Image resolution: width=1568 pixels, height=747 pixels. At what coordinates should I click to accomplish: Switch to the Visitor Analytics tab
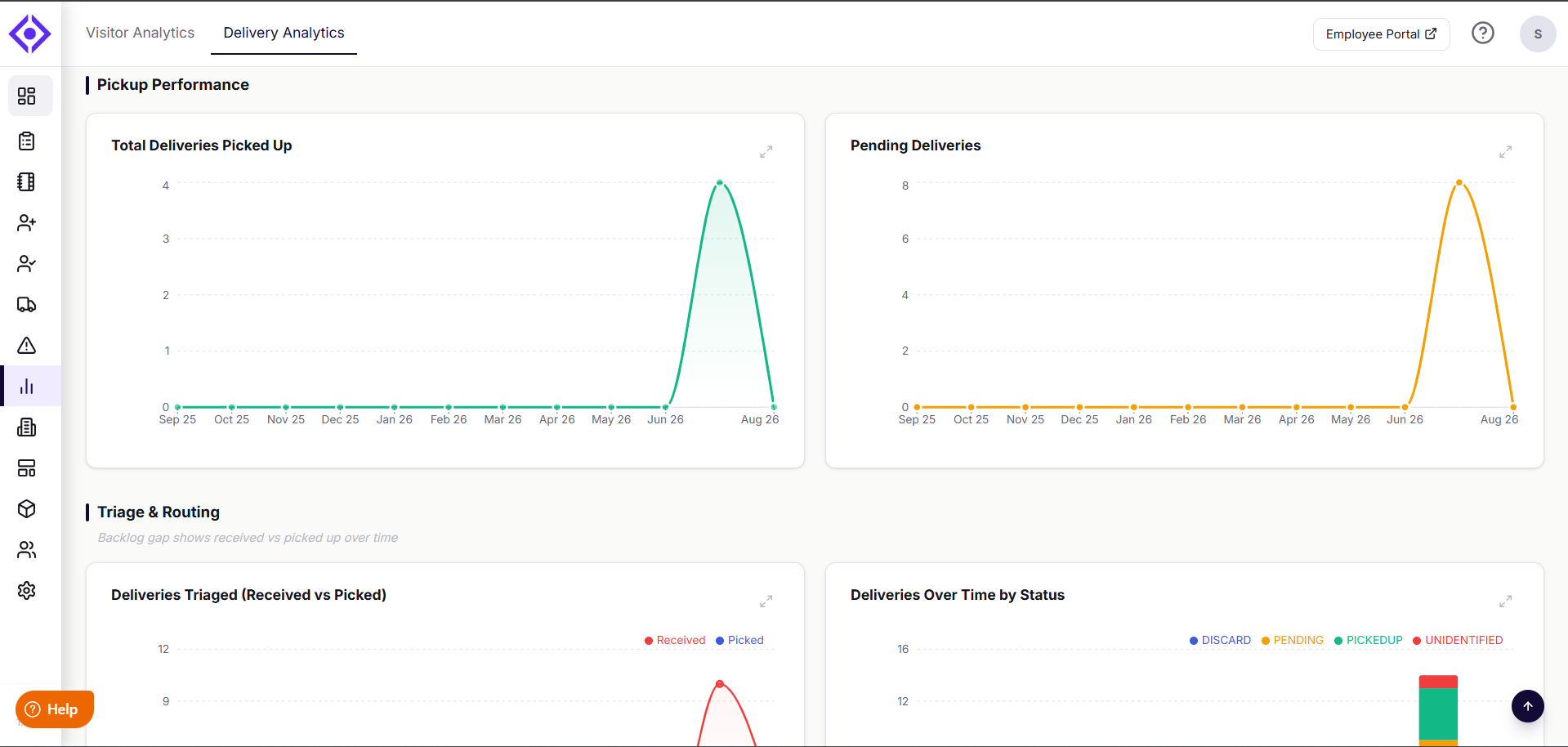pos(141,33)
